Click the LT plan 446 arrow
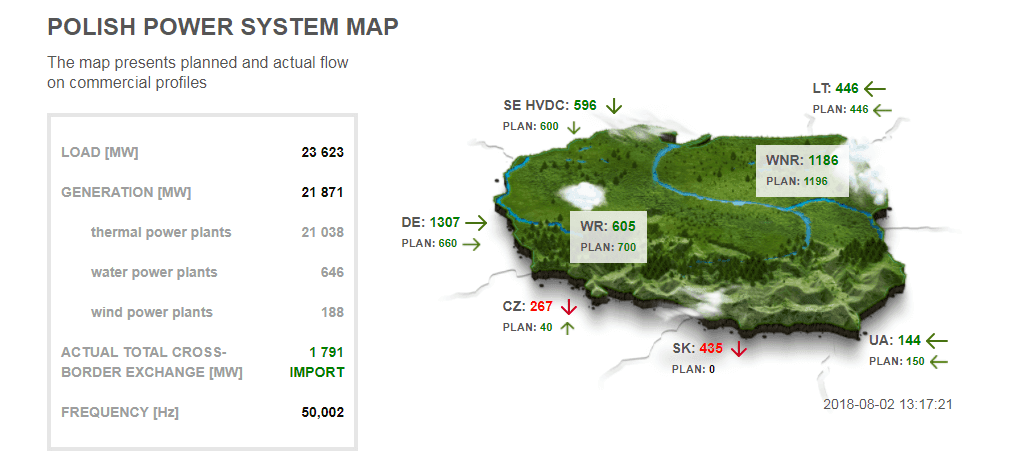Screen dimensions: 1036x458 point(882,109)
